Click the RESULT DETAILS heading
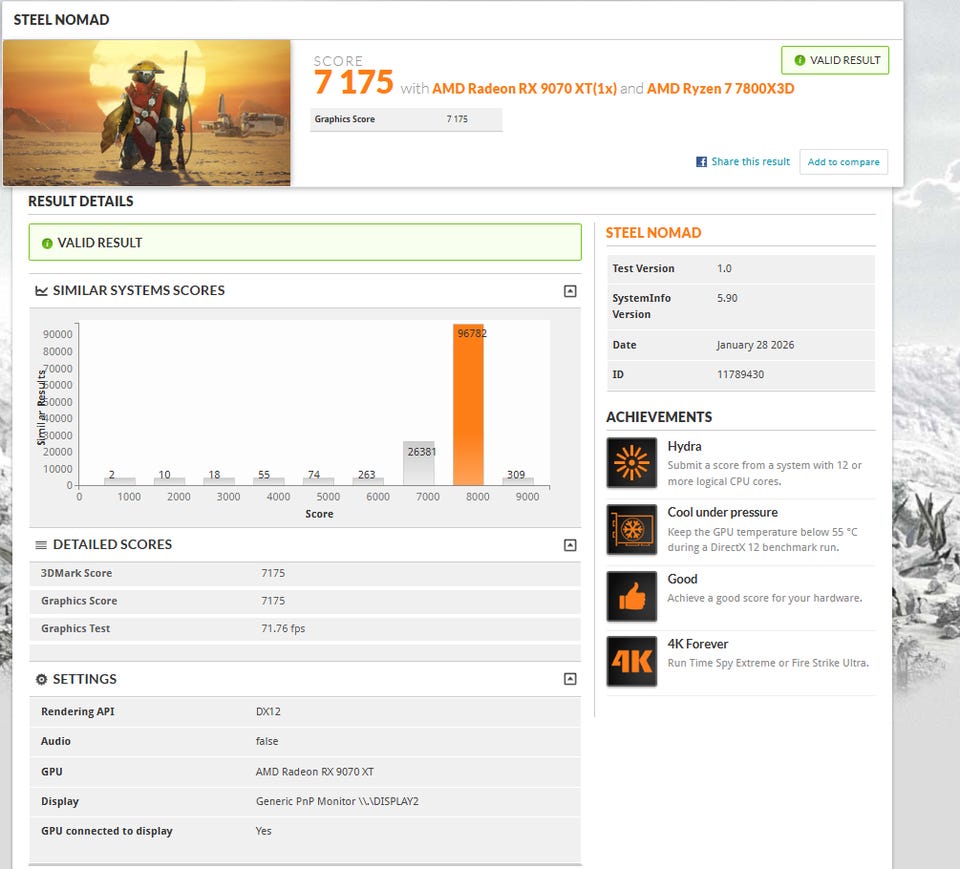This screenshot has height=869, width=960. tap(81, 201)
